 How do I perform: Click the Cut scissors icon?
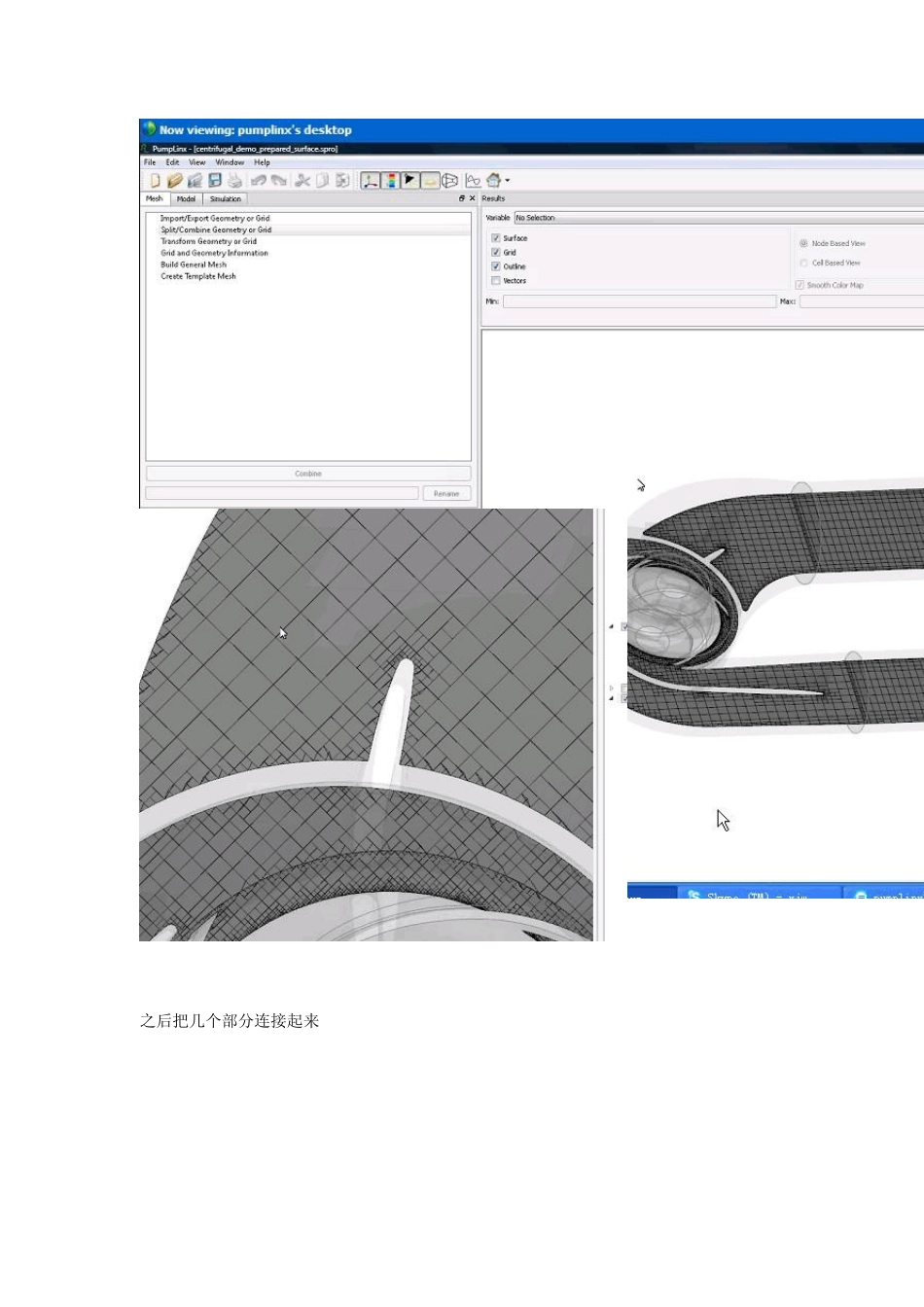point(302,181)
